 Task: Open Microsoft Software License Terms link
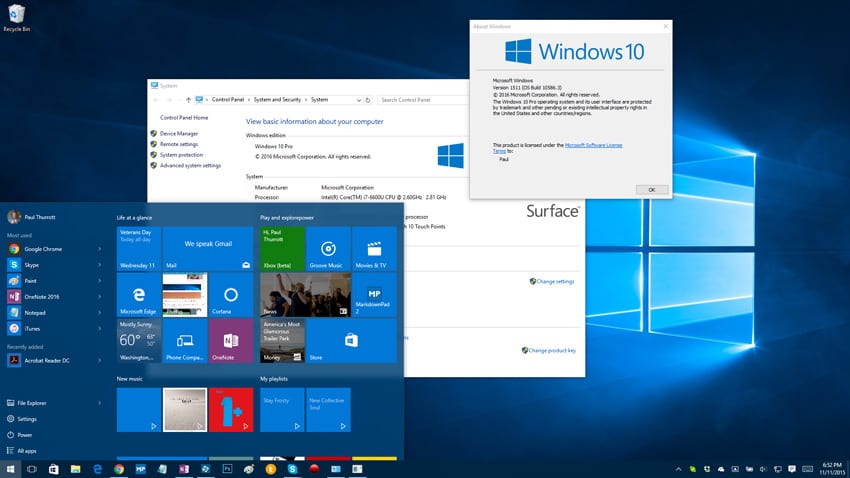594,145
